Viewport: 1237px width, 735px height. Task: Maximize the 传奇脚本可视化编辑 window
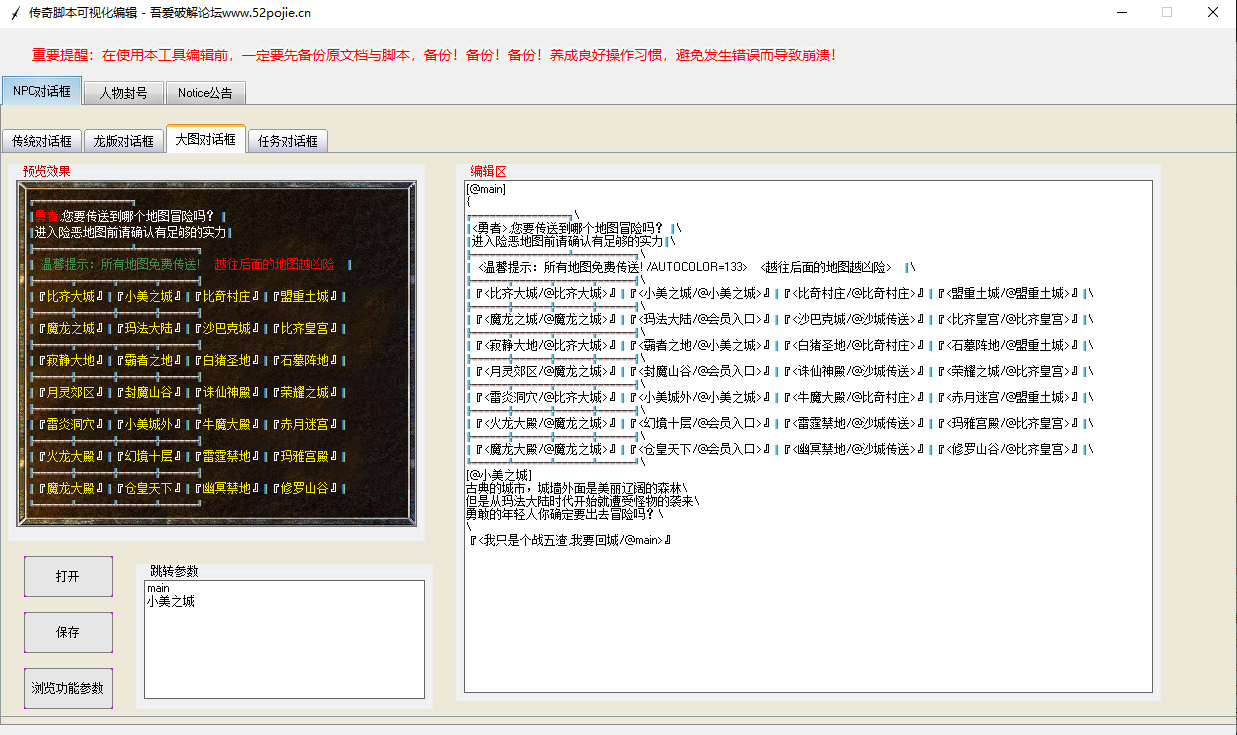(x=1166, y=12)
